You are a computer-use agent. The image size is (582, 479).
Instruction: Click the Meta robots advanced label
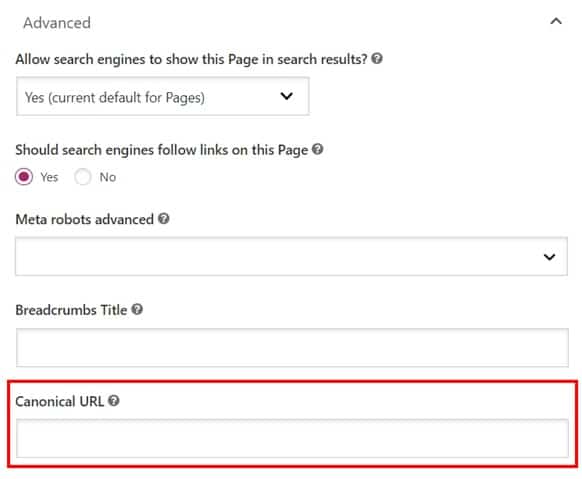point(85,220)
